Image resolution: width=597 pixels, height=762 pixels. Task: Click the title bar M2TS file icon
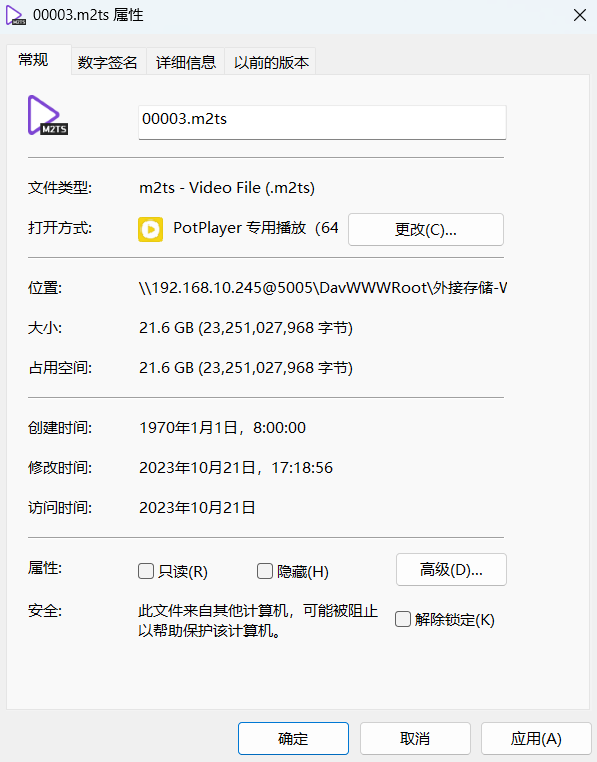point(16,15)
